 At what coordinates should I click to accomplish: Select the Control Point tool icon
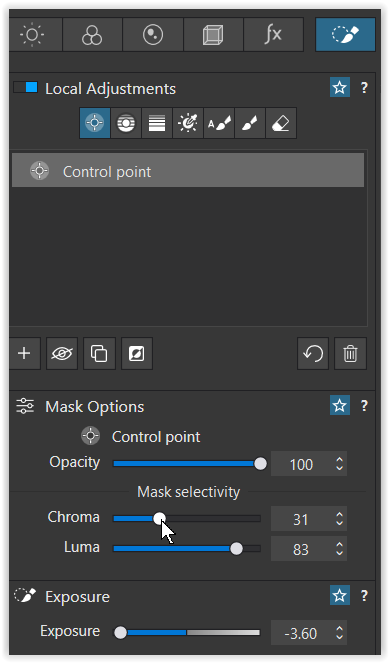[x=95, y=123]
